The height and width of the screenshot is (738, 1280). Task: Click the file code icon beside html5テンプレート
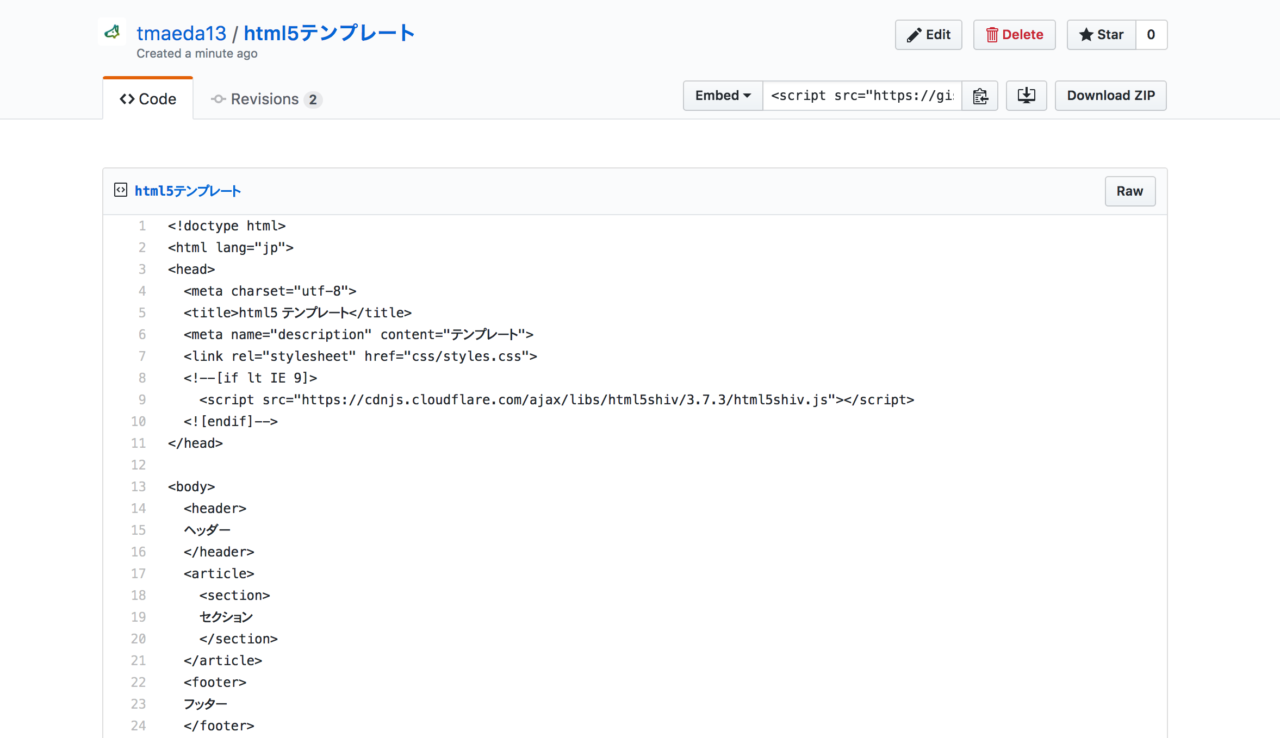click(x=121, y=190)
